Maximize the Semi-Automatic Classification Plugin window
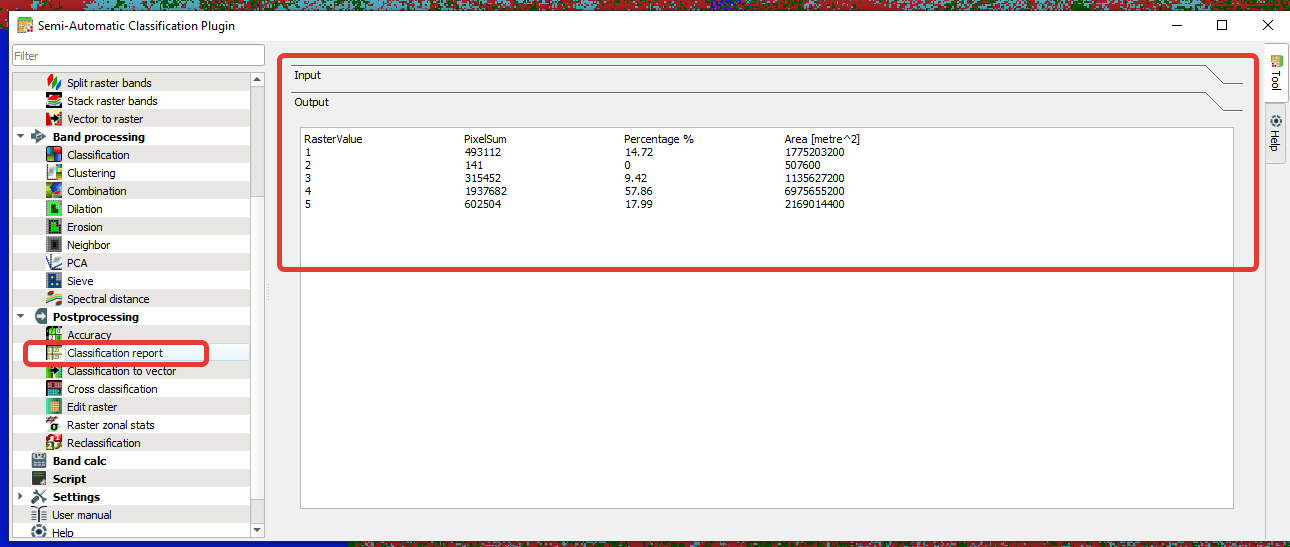Screen dimensions: 1290x547 (1222, 25)
